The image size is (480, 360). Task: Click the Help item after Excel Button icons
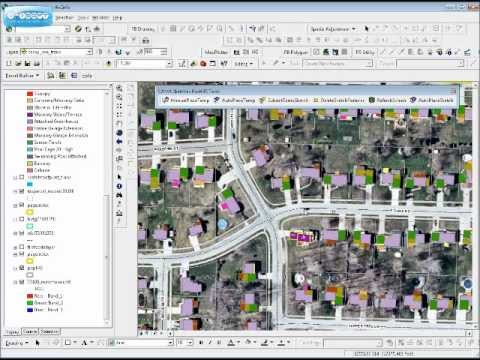[x=87, y=76]
